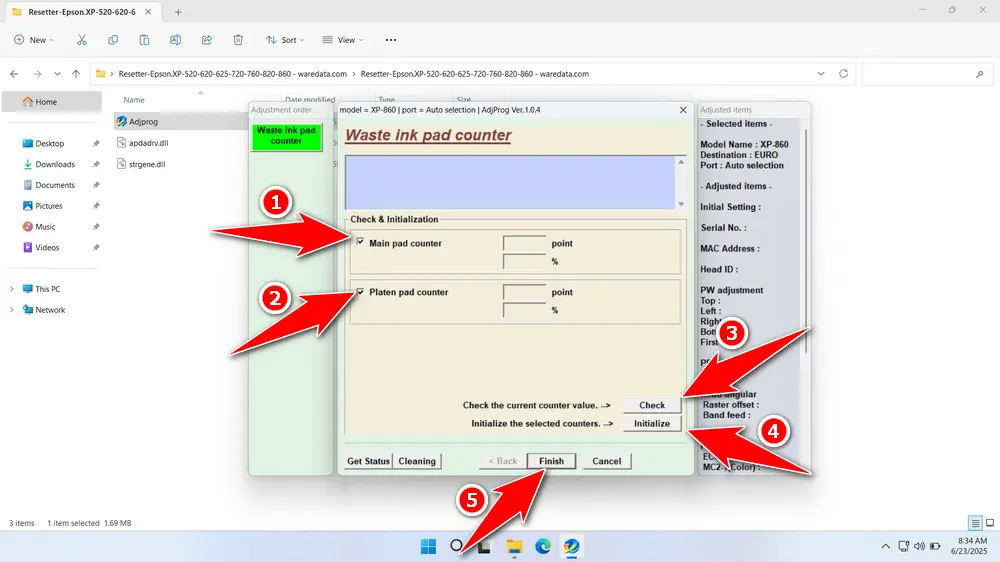Viewport: 1000px width, 562px height.
Task: Open the volume control in system tray
Action: (x=919, y=546)
